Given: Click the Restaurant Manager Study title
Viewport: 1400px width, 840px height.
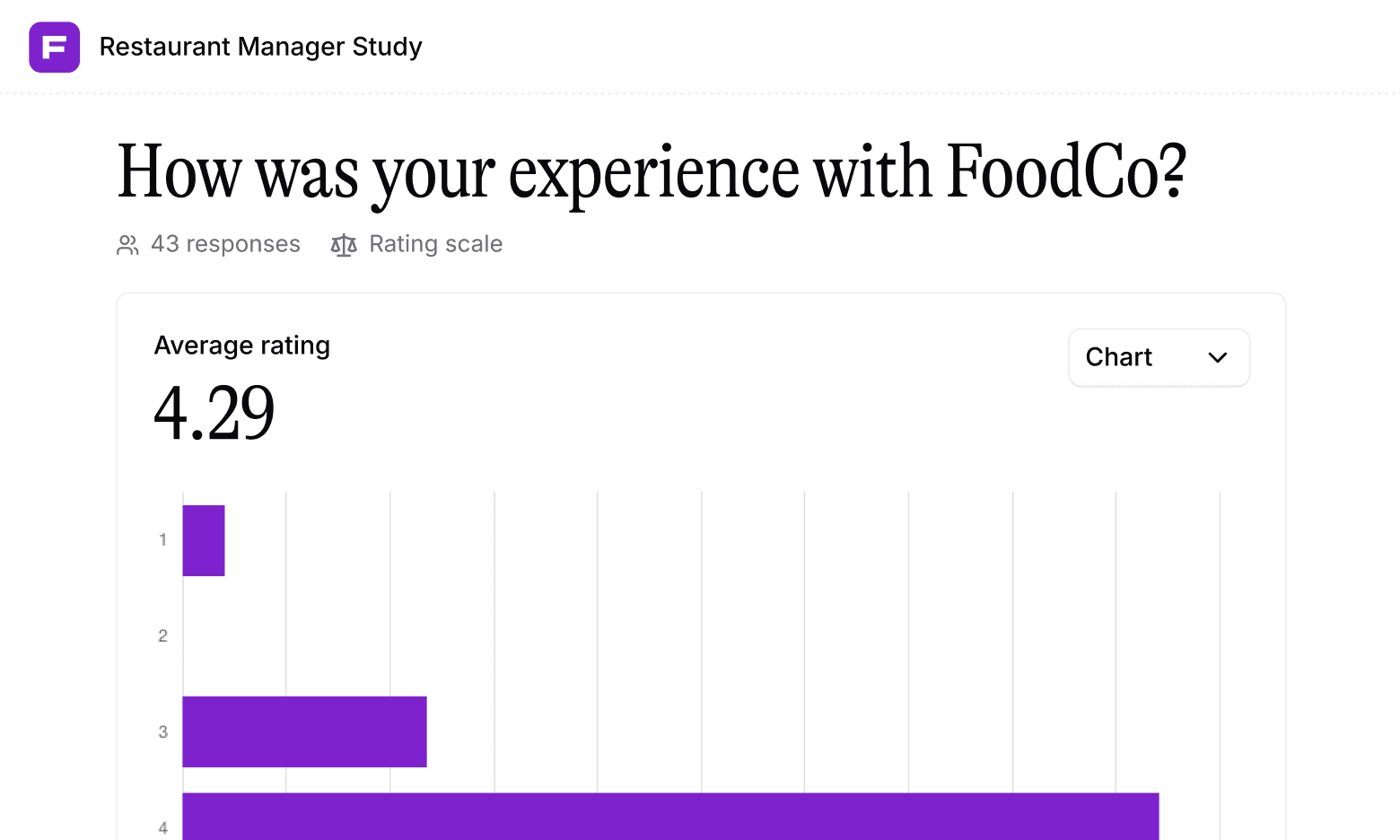Looking at the screenshot, I should (260, 47).
